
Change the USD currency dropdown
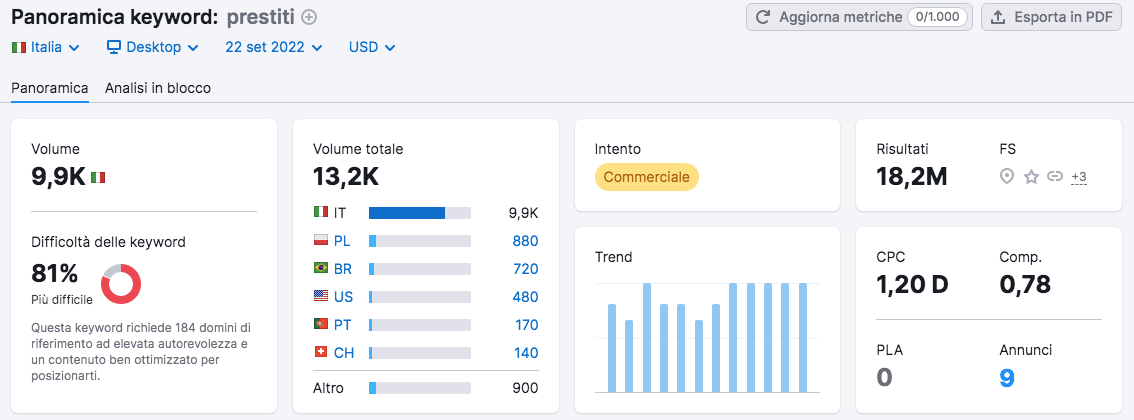(x=371, y=47)
